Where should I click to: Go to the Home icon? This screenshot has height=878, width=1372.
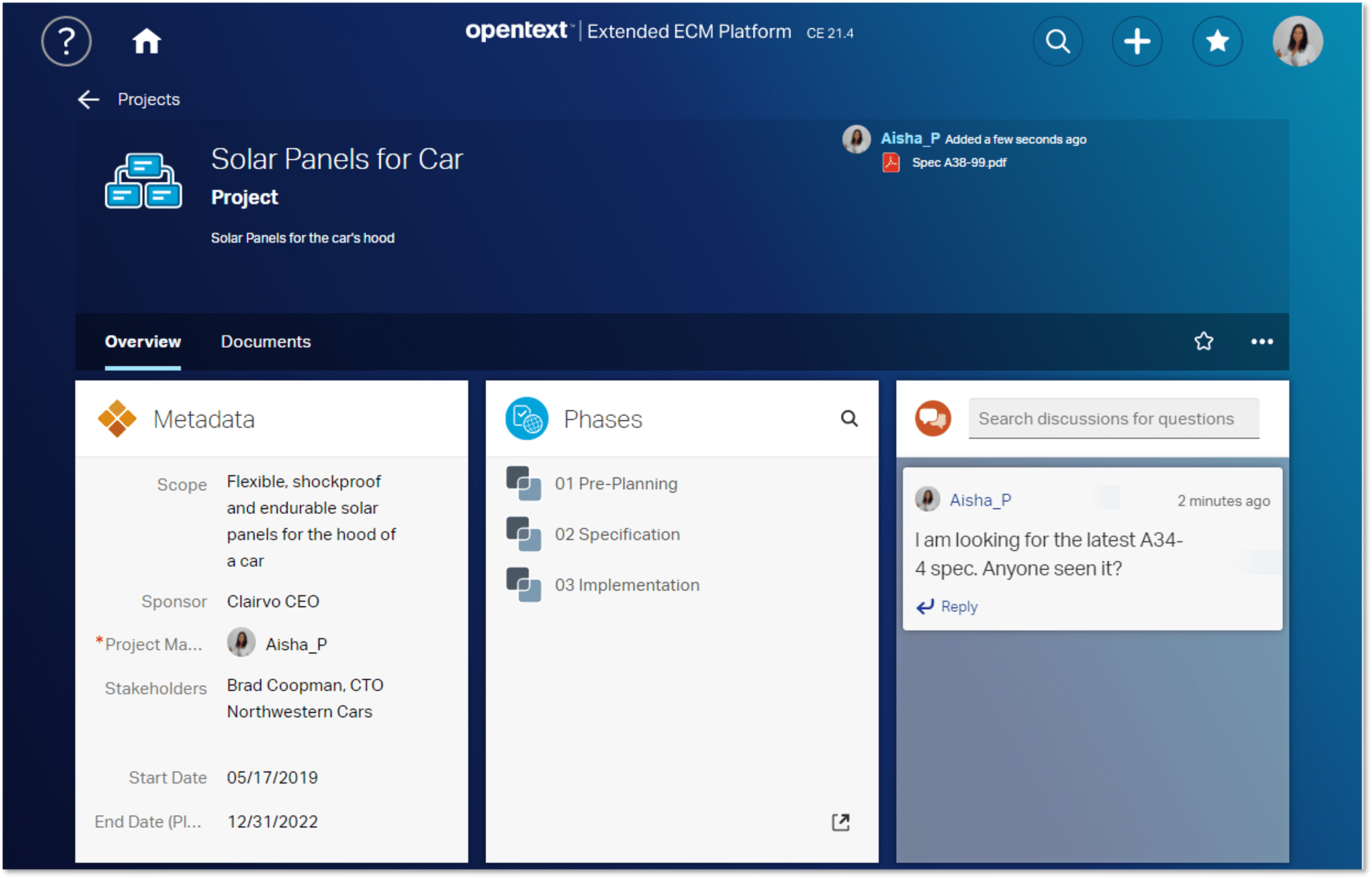click(x=146, y=40)
